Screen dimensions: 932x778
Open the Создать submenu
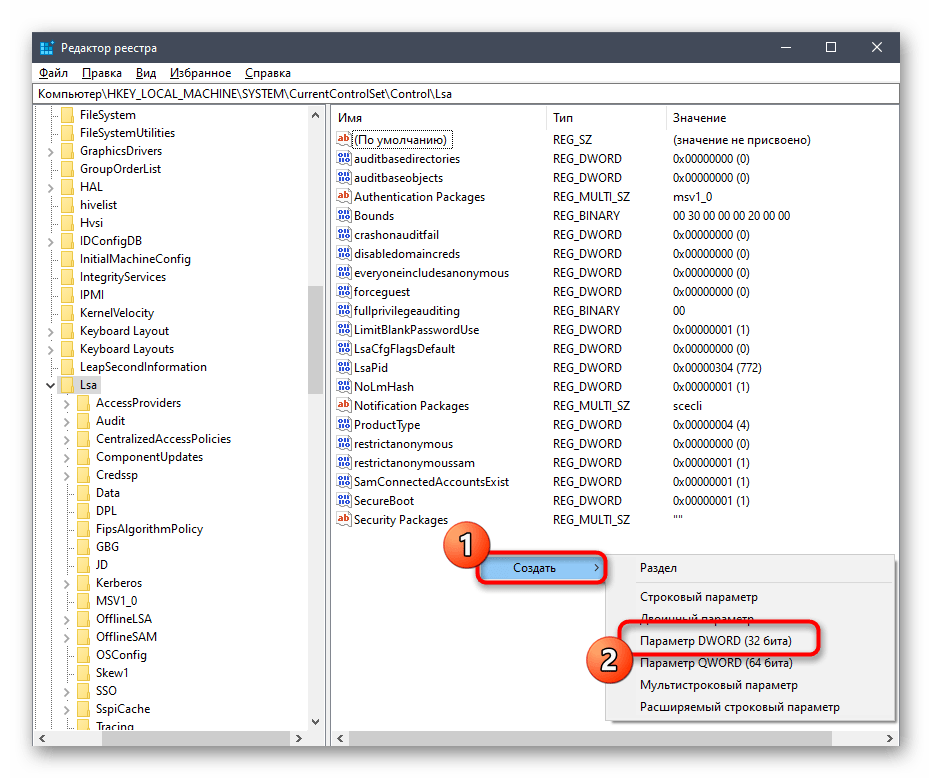click(x=541, y=568)
